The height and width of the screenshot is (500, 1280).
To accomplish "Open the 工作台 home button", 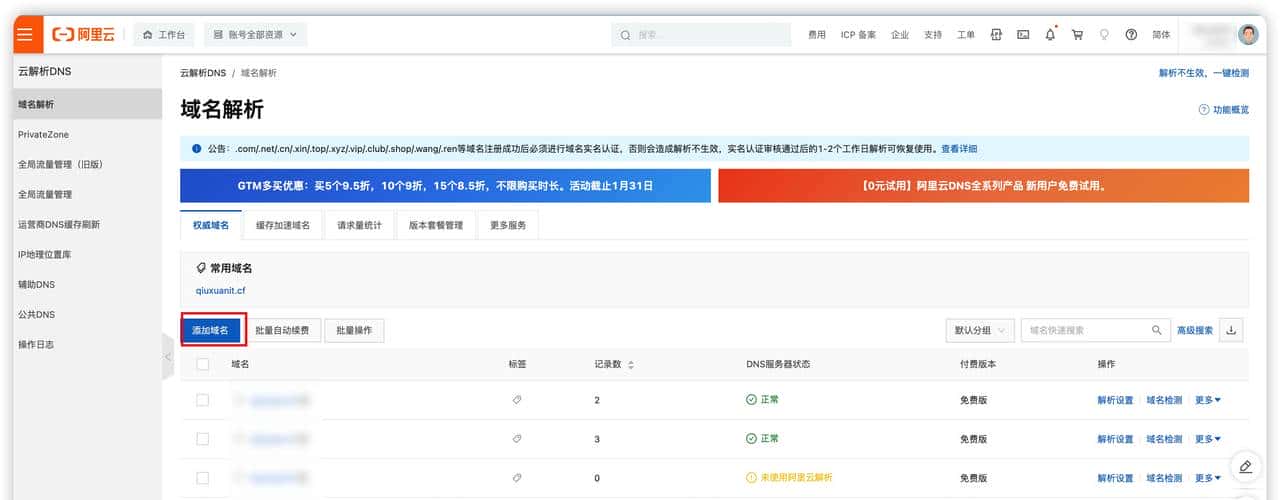I will click(165, 35).
